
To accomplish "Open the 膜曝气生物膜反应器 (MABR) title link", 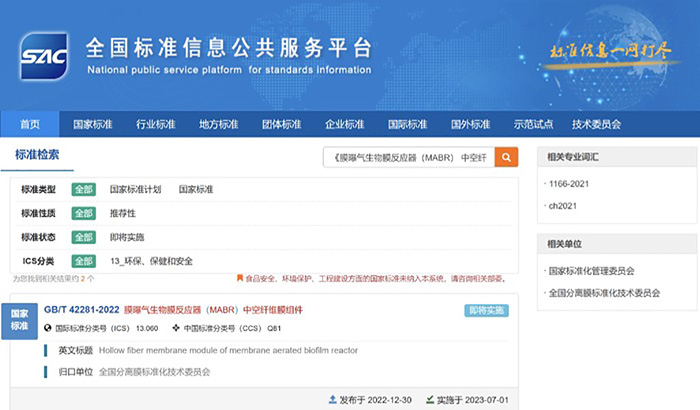I will 213,310.
